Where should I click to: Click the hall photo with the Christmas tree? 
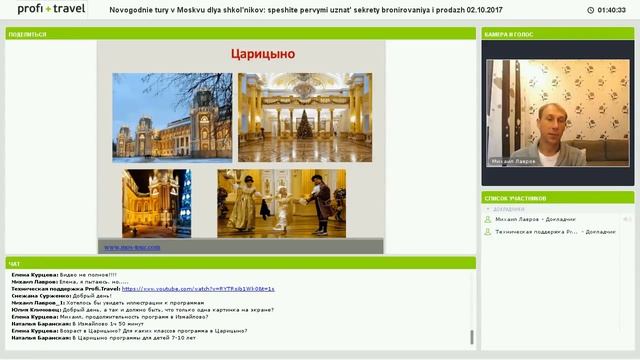(305, 118)
